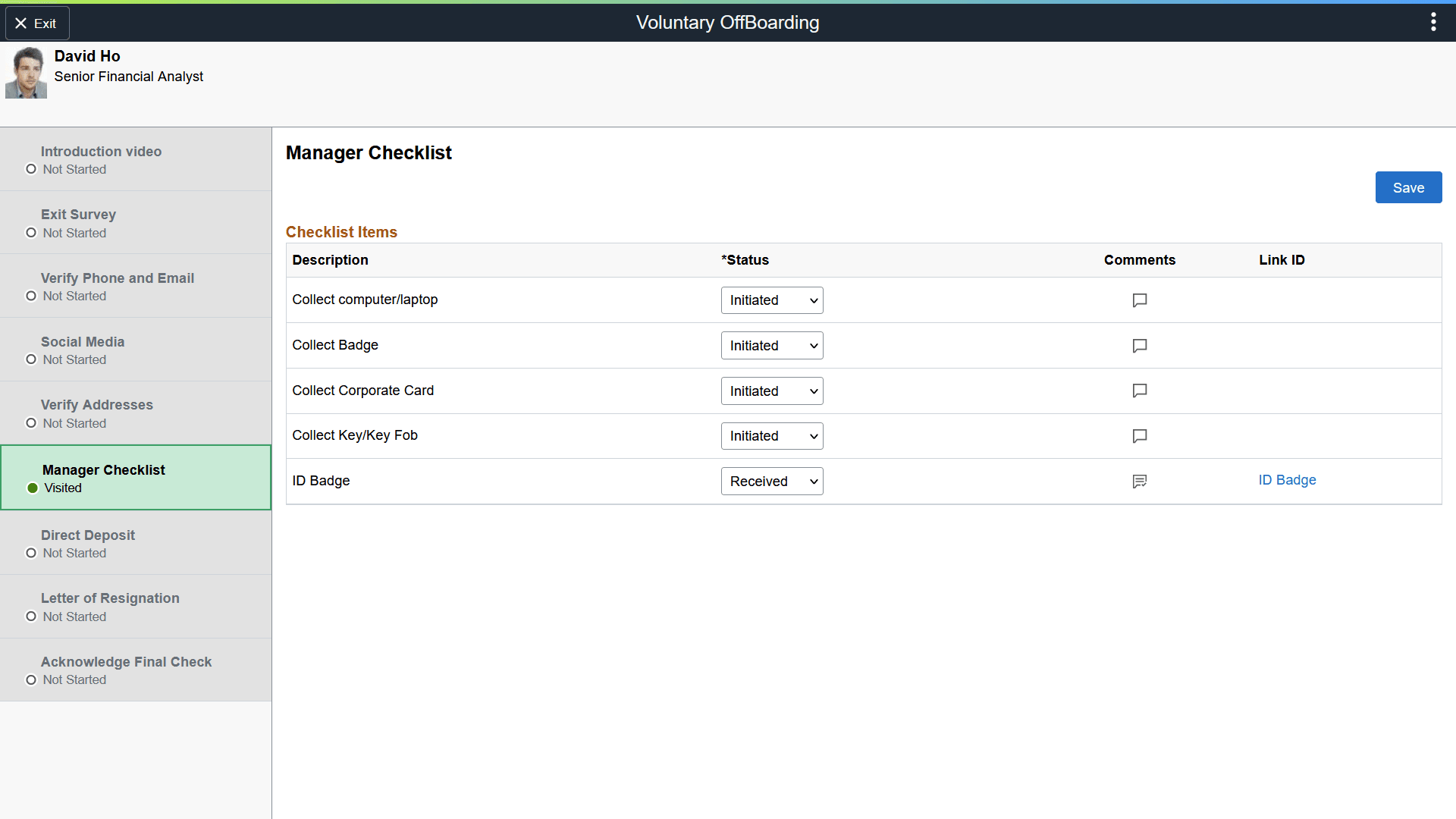Select the status radio next to Introduction video

[x=31, y=169]
